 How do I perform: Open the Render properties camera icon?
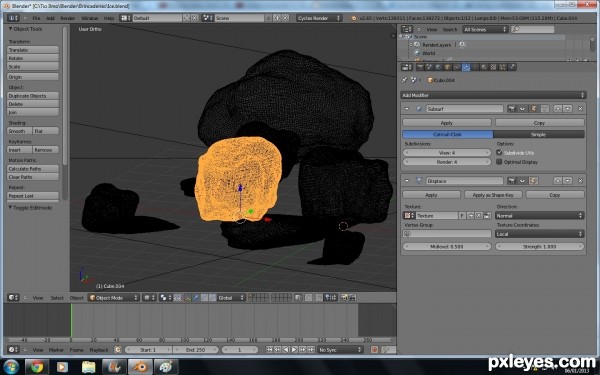click(420, 67)
